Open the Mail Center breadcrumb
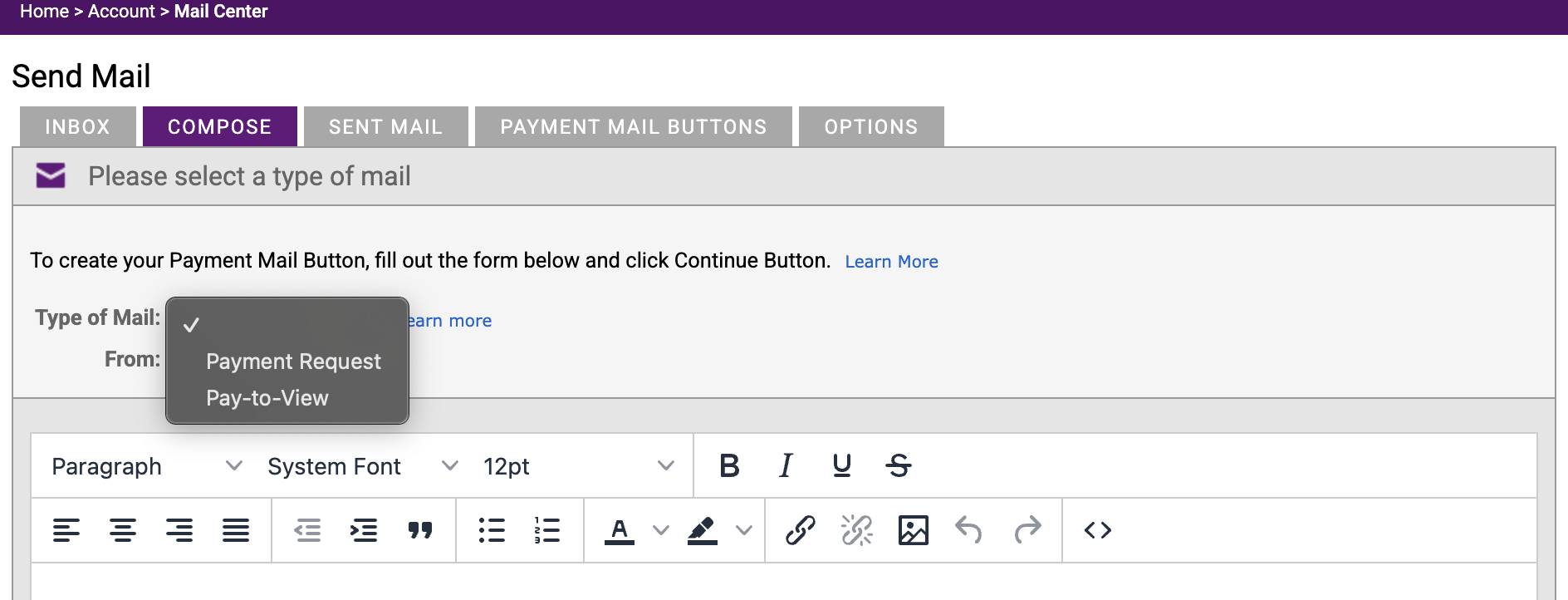The height and width of the screenshot is (600, 1568). tap(221, 12)
